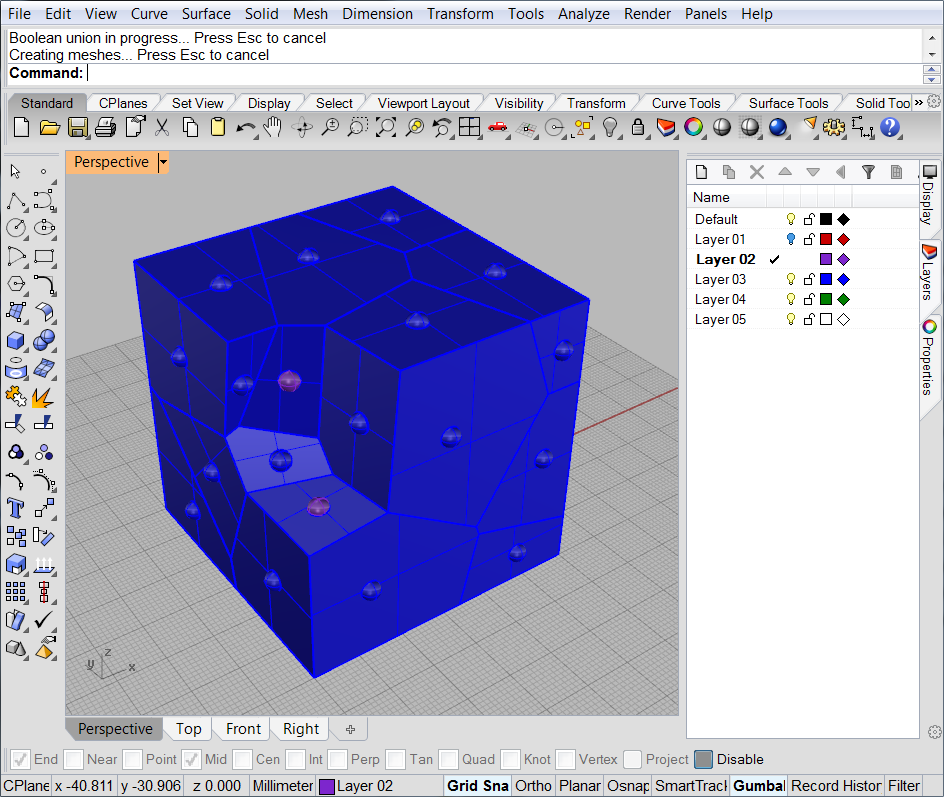Screen dimensions: 944x797
Task: Click the green Layer 04 color swatch
Action: pos(826,299)
